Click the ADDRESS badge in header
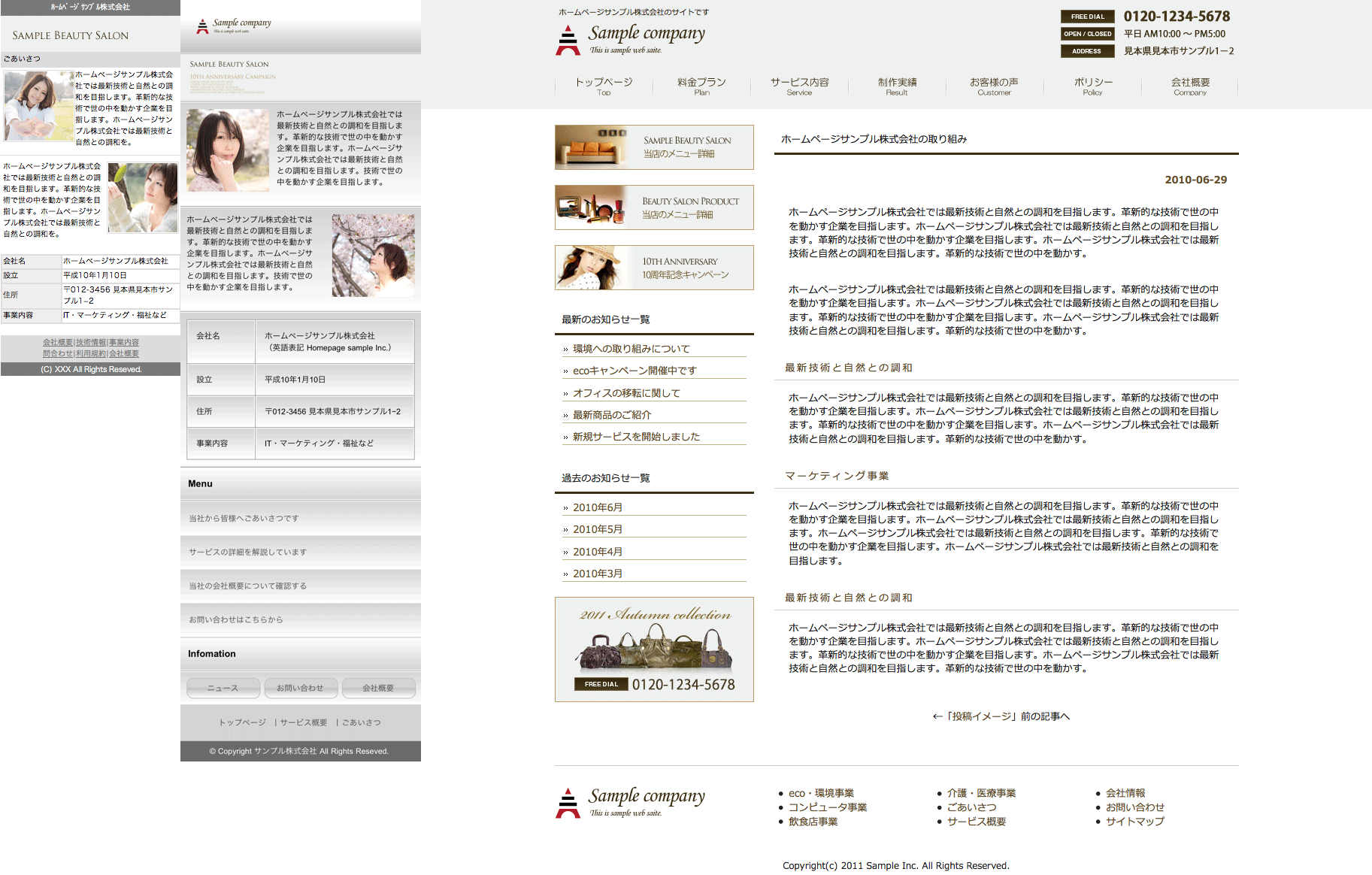 coord(1087,51)
